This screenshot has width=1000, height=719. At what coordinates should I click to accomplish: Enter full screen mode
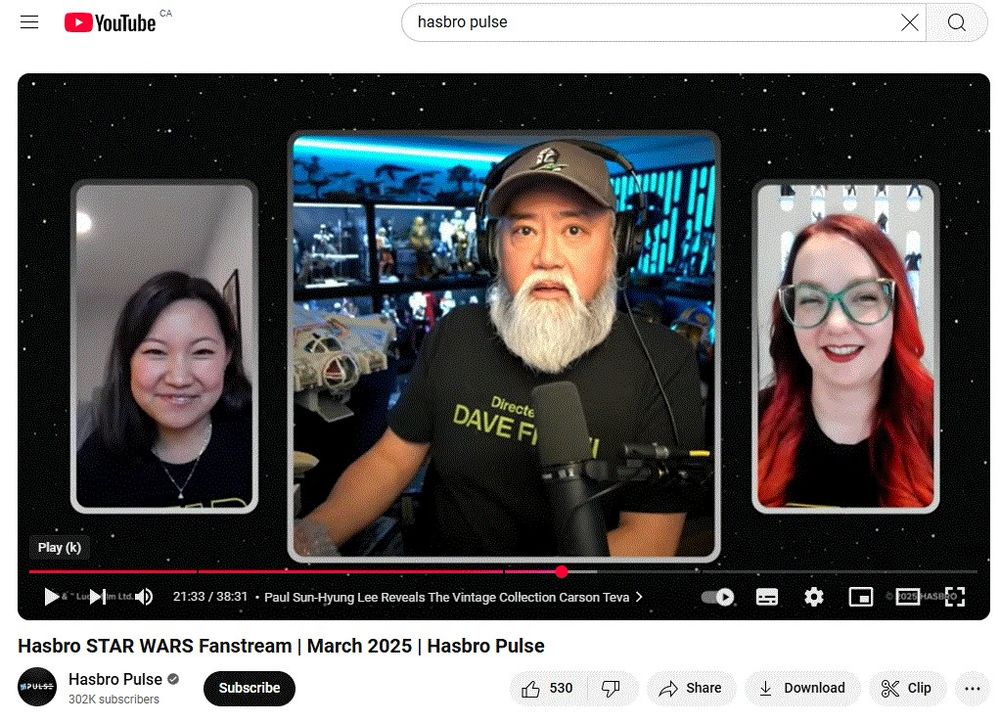coord(955,597)
